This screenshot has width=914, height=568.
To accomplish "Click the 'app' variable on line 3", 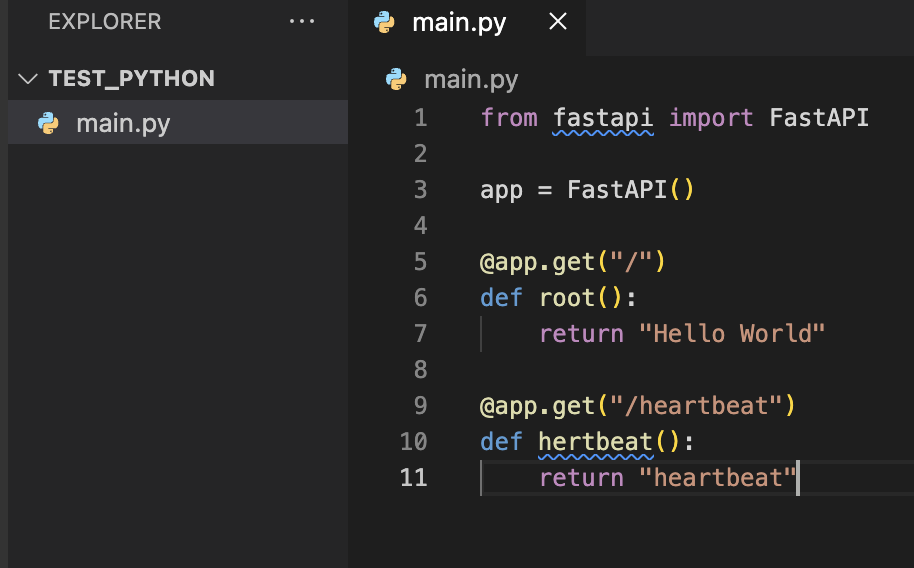I will pyautogui.click(x=501, y=191).
